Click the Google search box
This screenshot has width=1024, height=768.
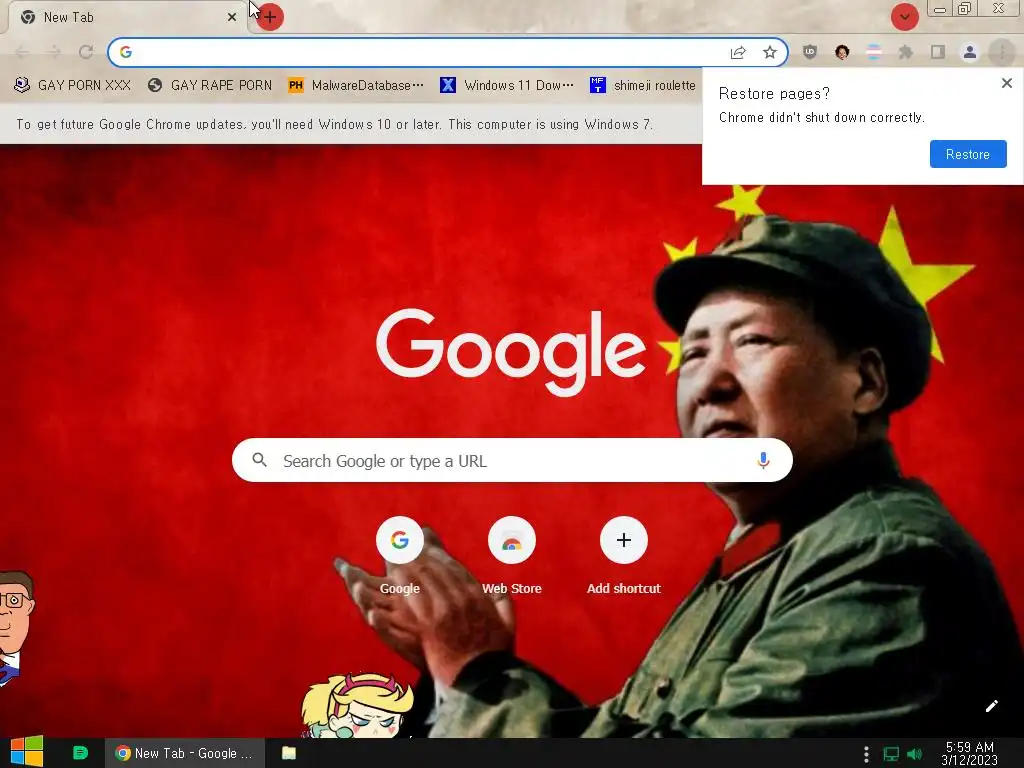512,460
